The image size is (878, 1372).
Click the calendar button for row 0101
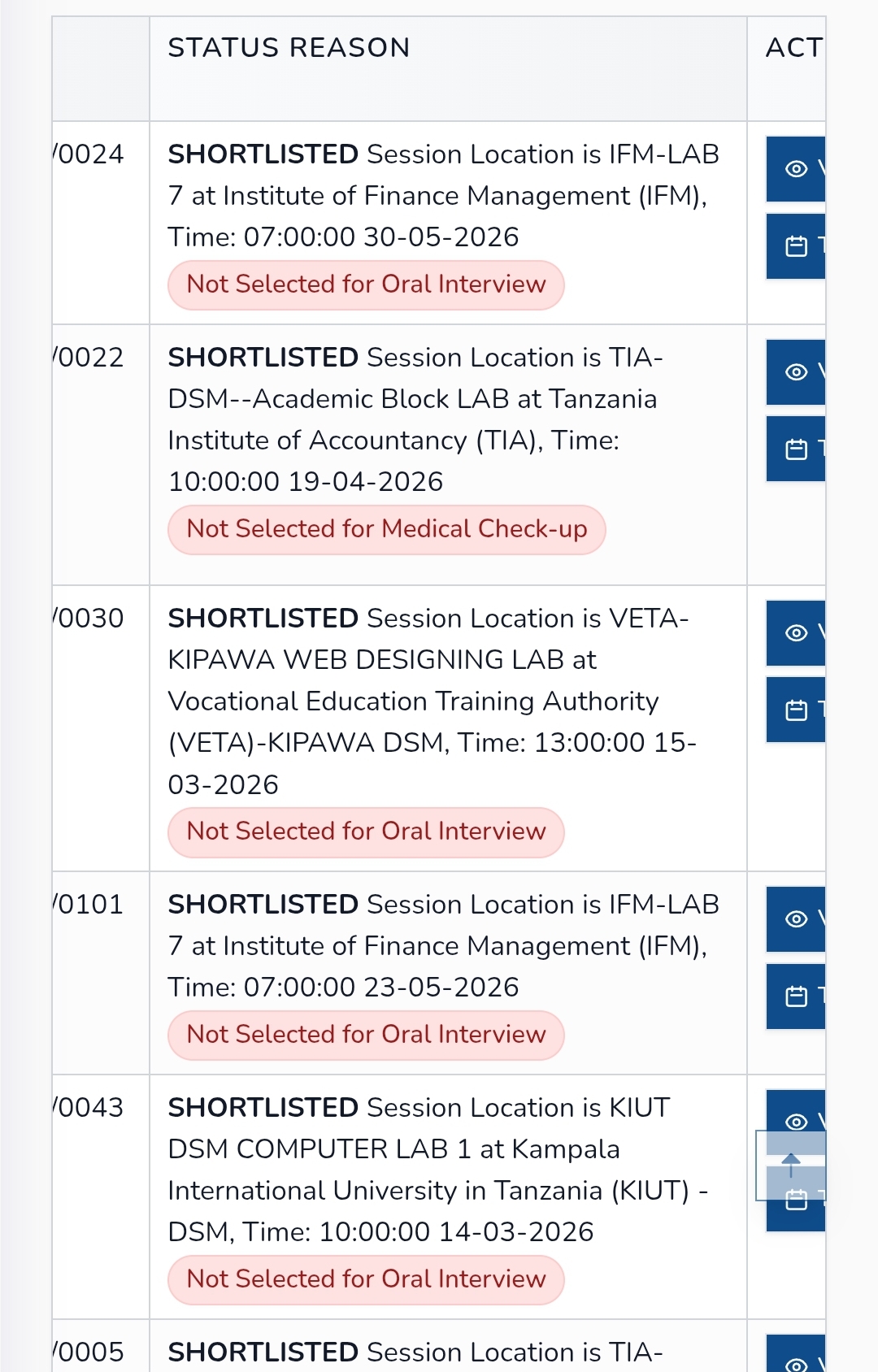(796, 996)
